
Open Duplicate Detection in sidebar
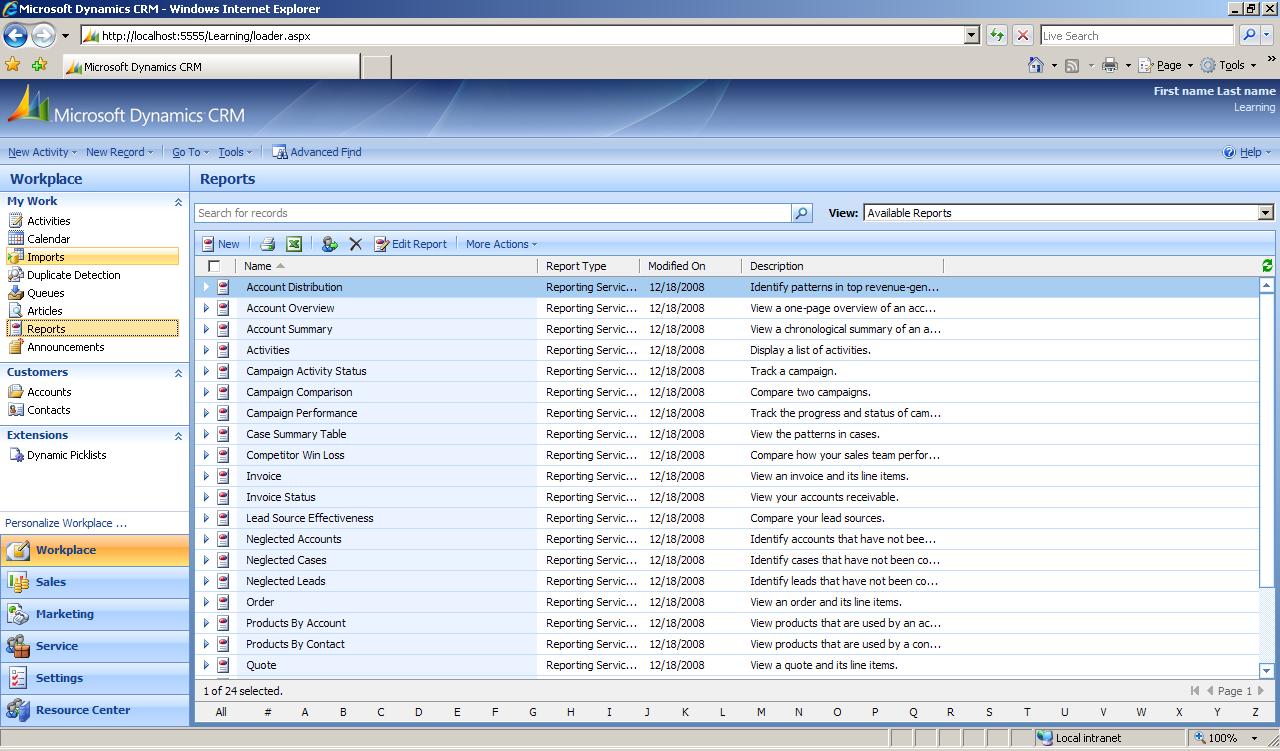tap(73, 275)
